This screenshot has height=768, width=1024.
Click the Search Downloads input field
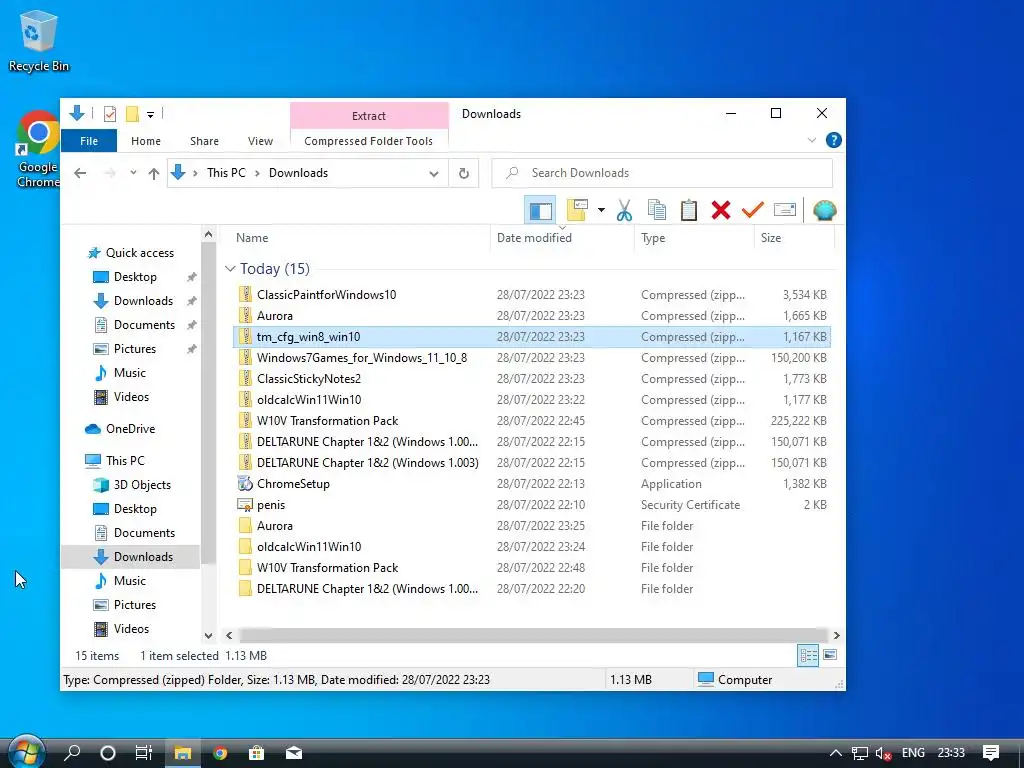[x=662, y=173]
